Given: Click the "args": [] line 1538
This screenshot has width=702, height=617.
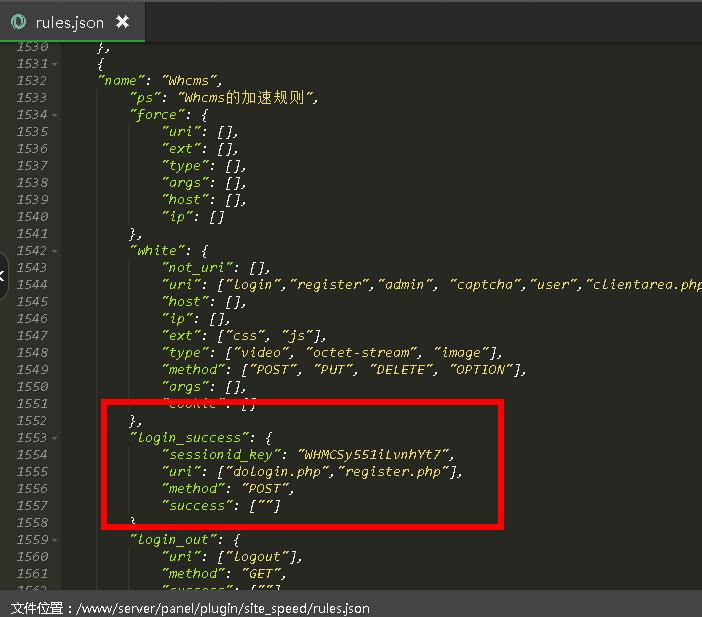Looking at the screenshot, I should [204, 183].
